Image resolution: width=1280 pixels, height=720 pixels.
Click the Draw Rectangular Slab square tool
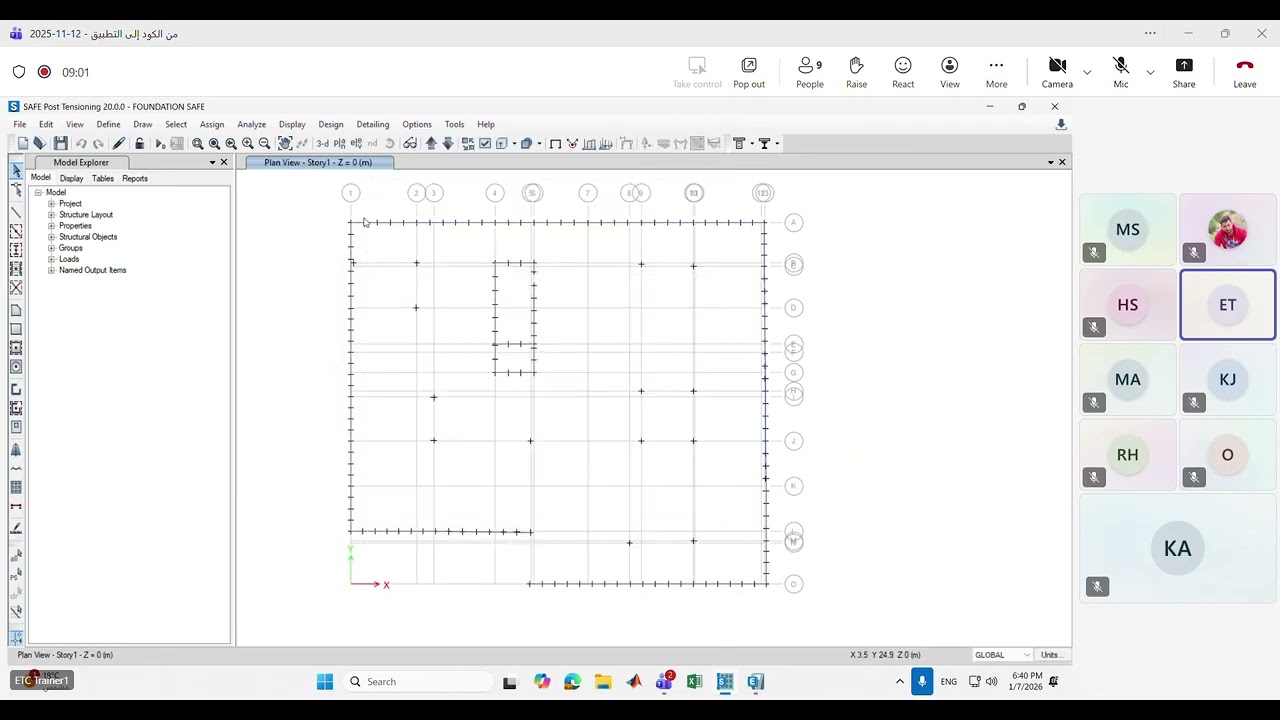coord(16,329)
